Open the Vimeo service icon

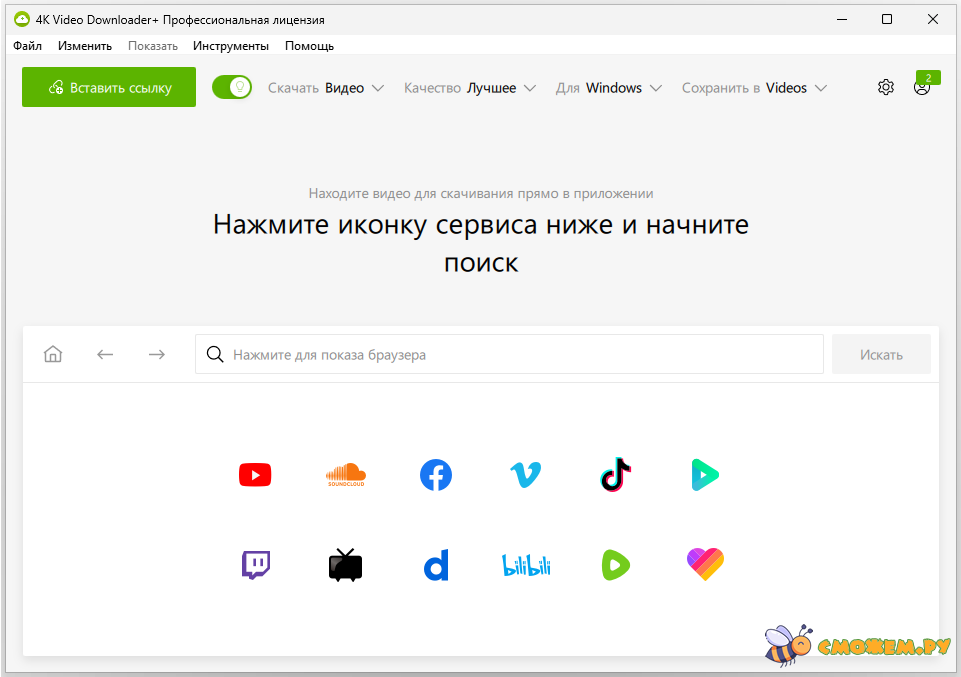coord(526,475)
